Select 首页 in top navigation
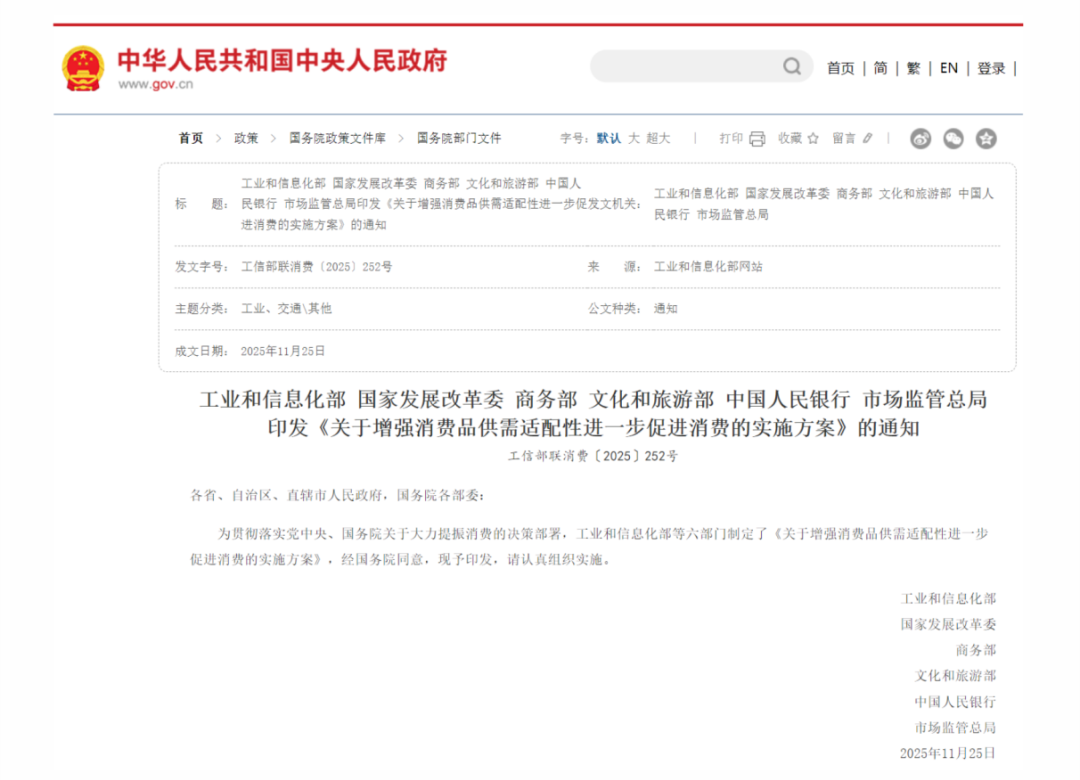Screen dimensions: 1080x780 coord(840,68)
